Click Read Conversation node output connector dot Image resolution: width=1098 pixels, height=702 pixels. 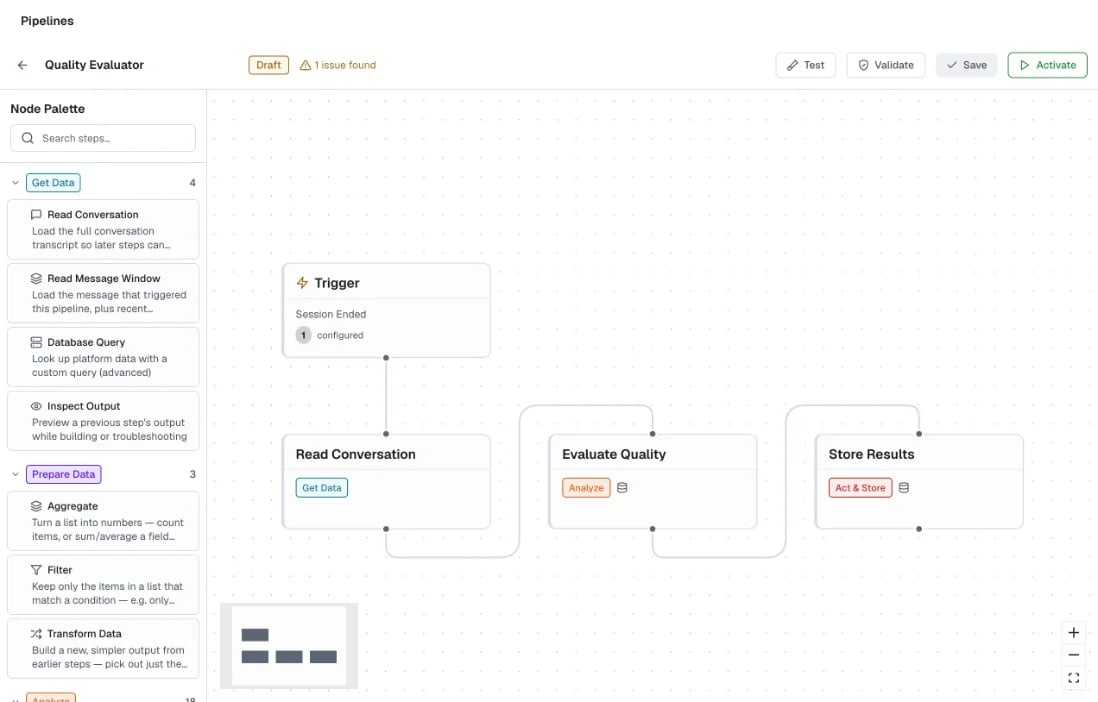point(386,529)
